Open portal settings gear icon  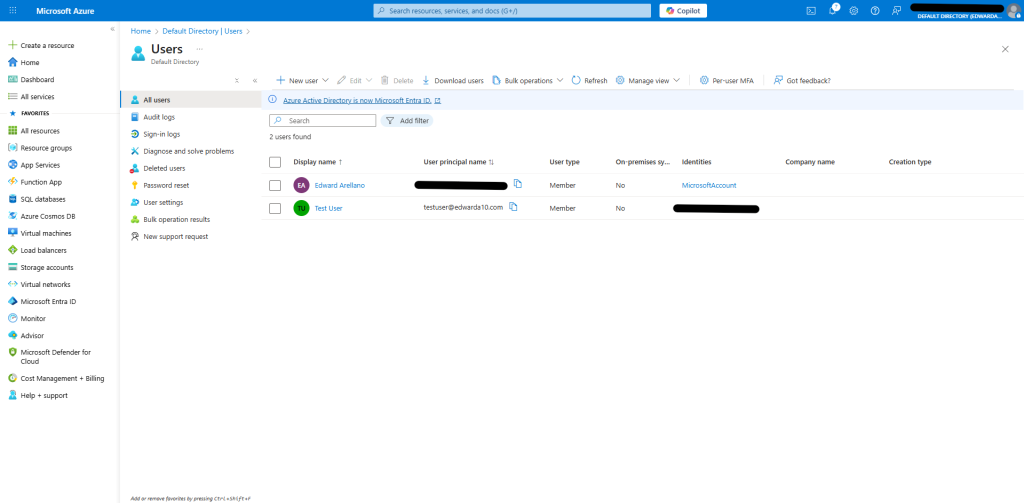[854, 10]
